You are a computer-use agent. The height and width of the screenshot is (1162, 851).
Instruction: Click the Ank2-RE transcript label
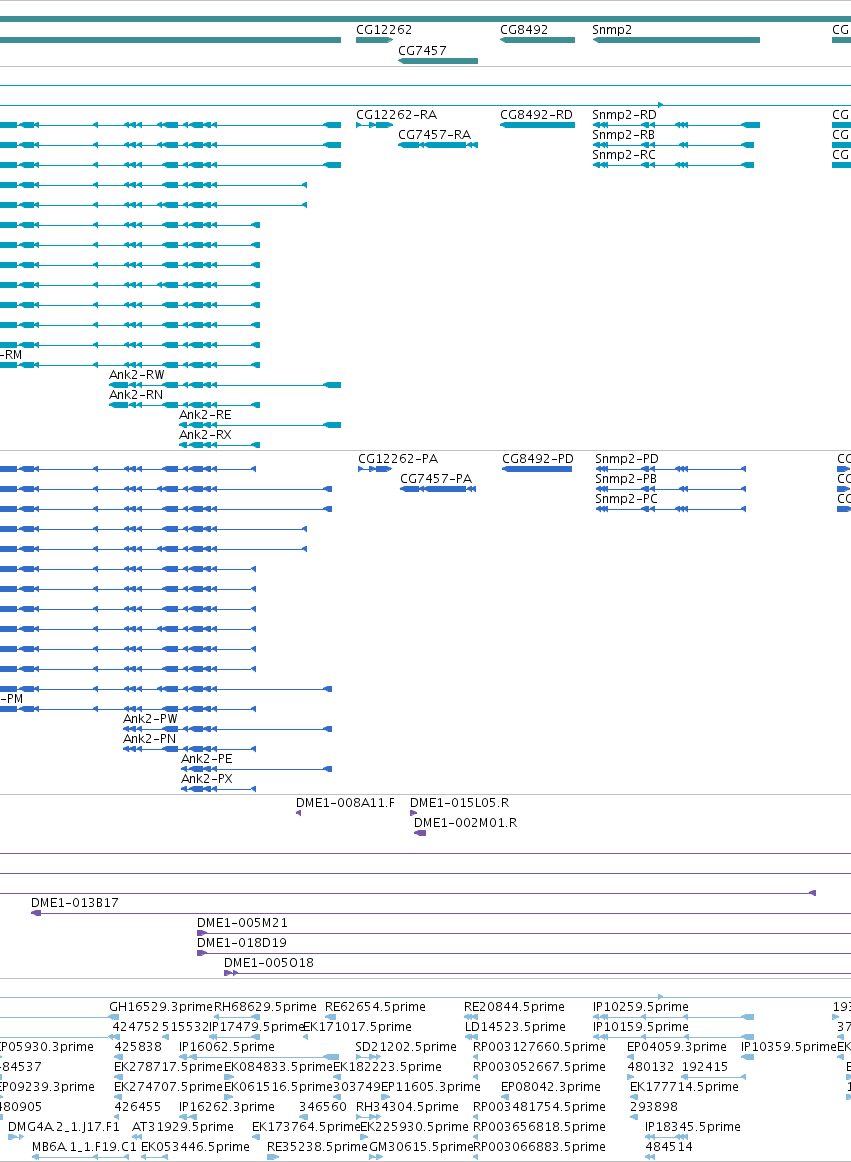coord(205,415)
